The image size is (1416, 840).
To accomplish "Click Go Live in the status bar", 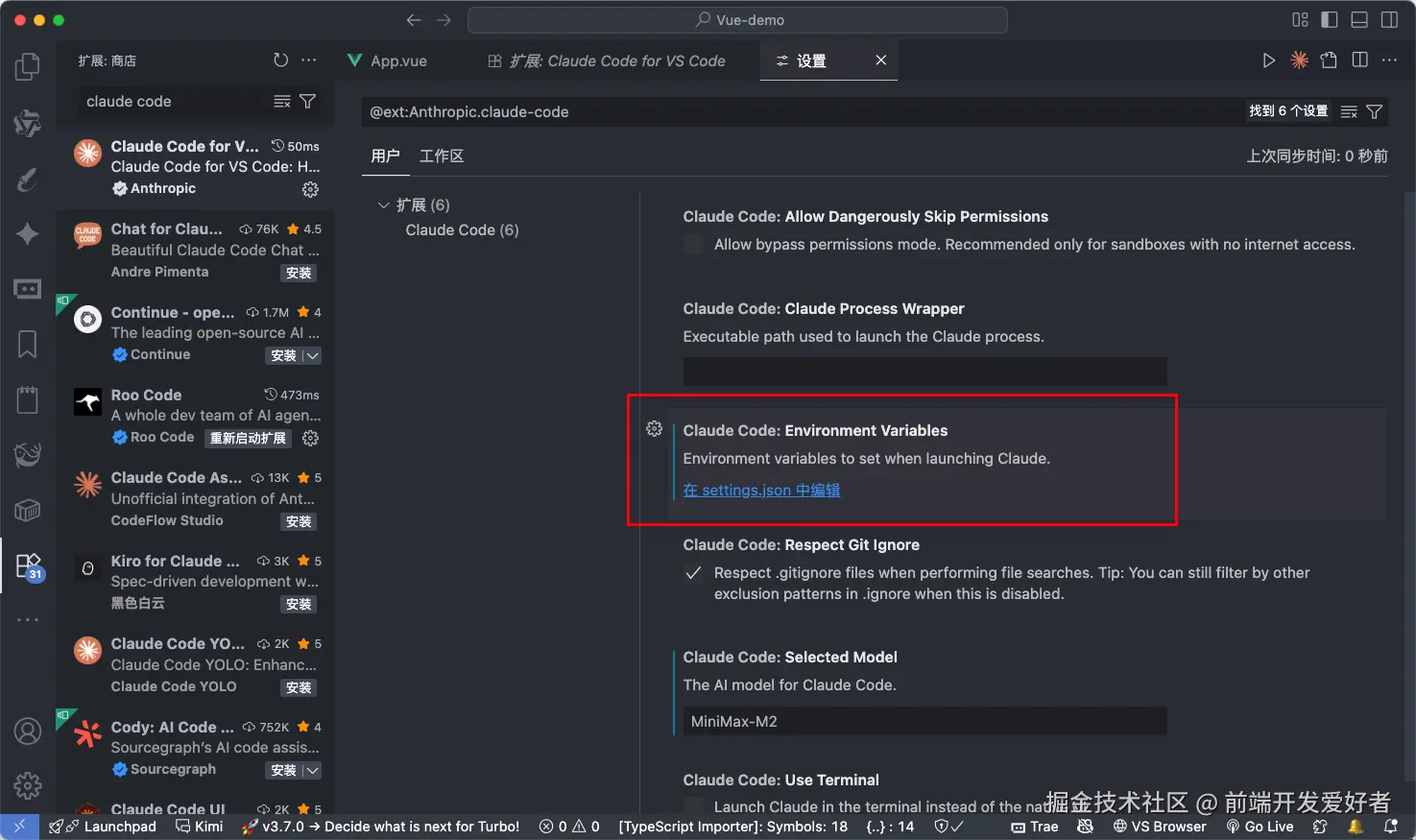I will coord(1259,827).
